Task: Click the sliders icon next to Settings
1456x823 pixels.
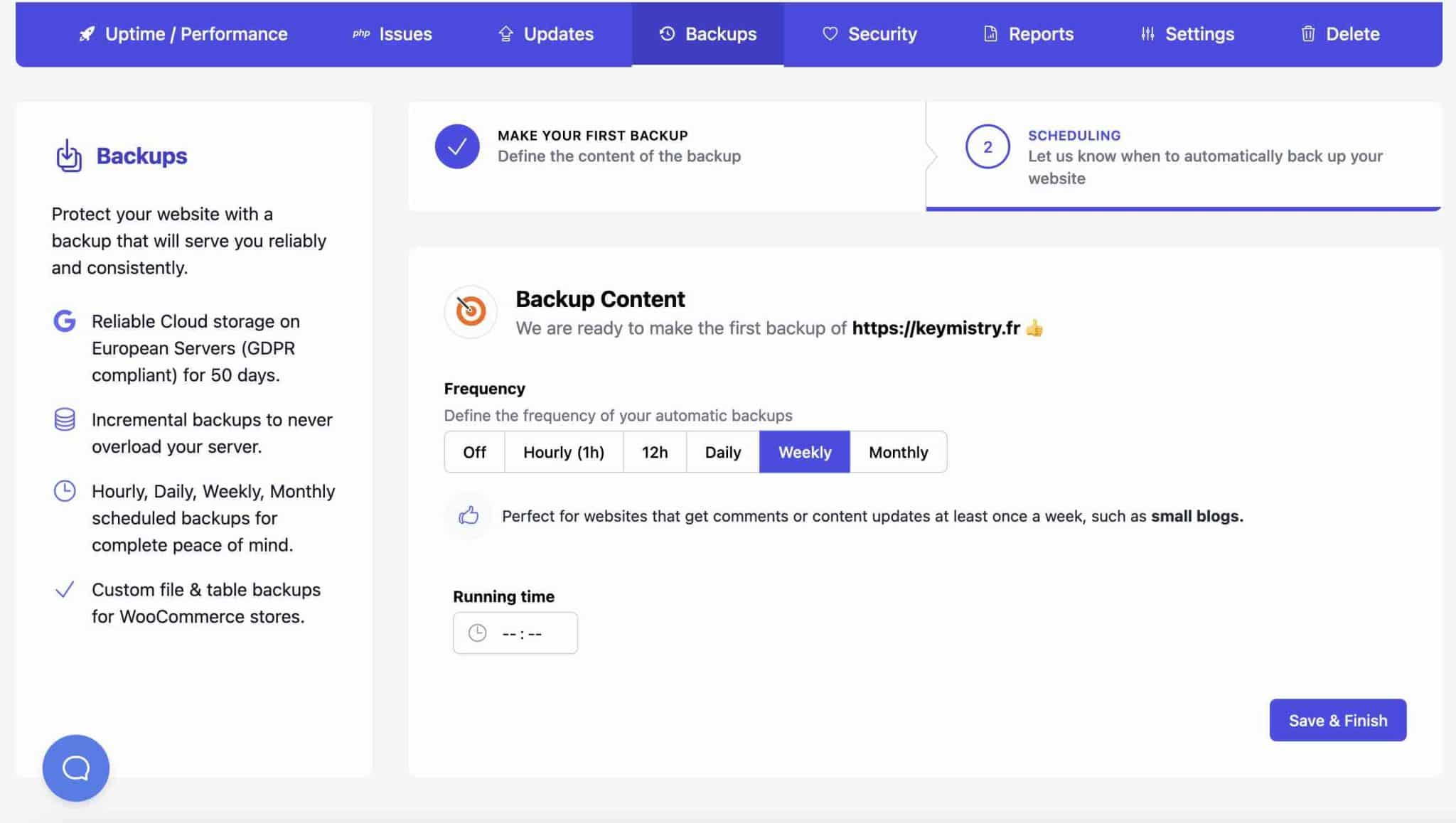Action: coord(1147,33)
